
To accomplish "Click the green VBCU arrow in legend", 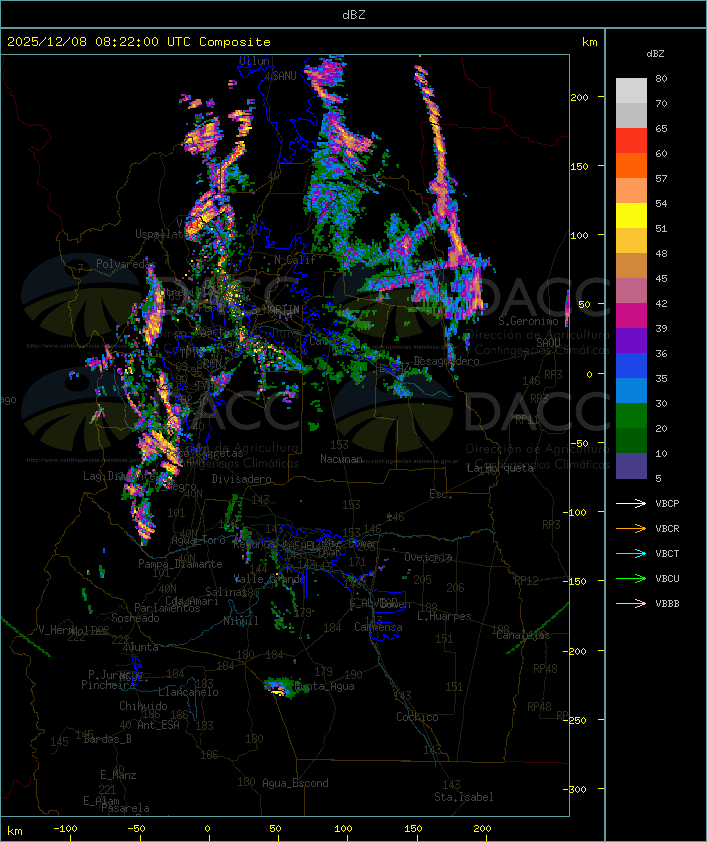I will 631,578.
